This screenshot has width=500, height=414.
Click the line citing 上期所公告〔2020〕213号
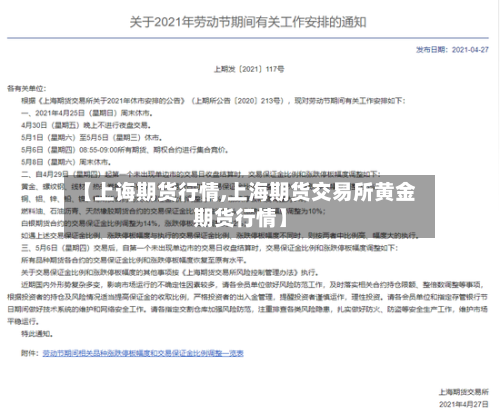[213, 101]
